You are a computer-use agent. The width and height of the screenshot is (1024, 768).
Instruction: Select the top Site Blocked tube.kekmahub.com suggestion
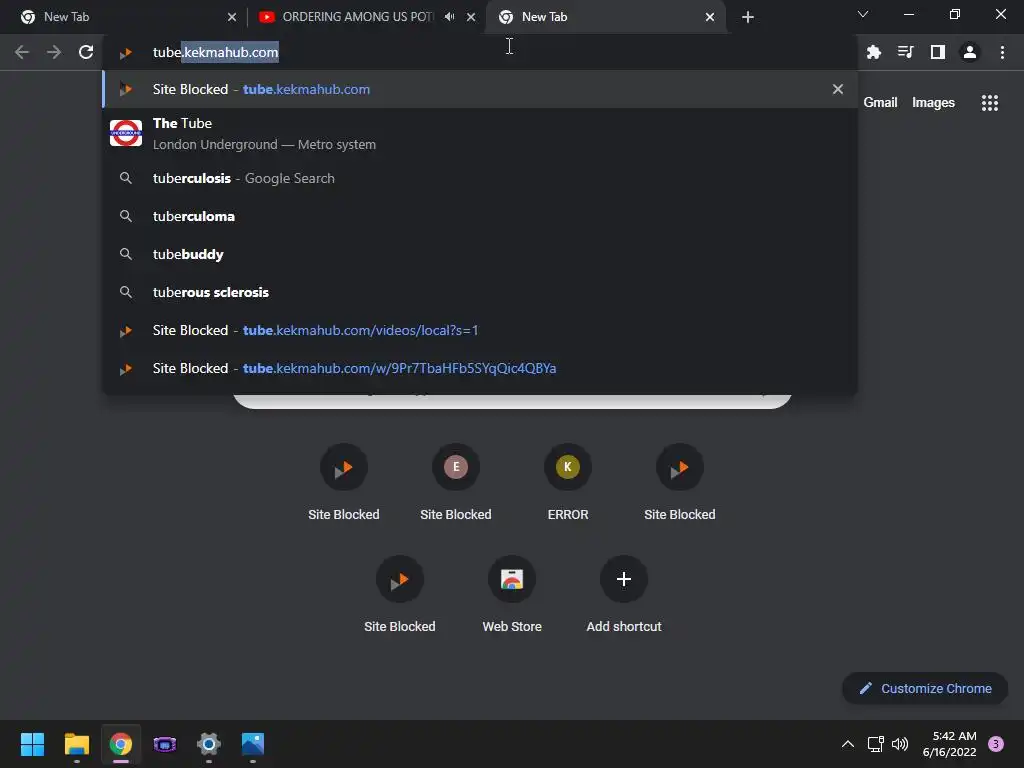pos(480,89)
